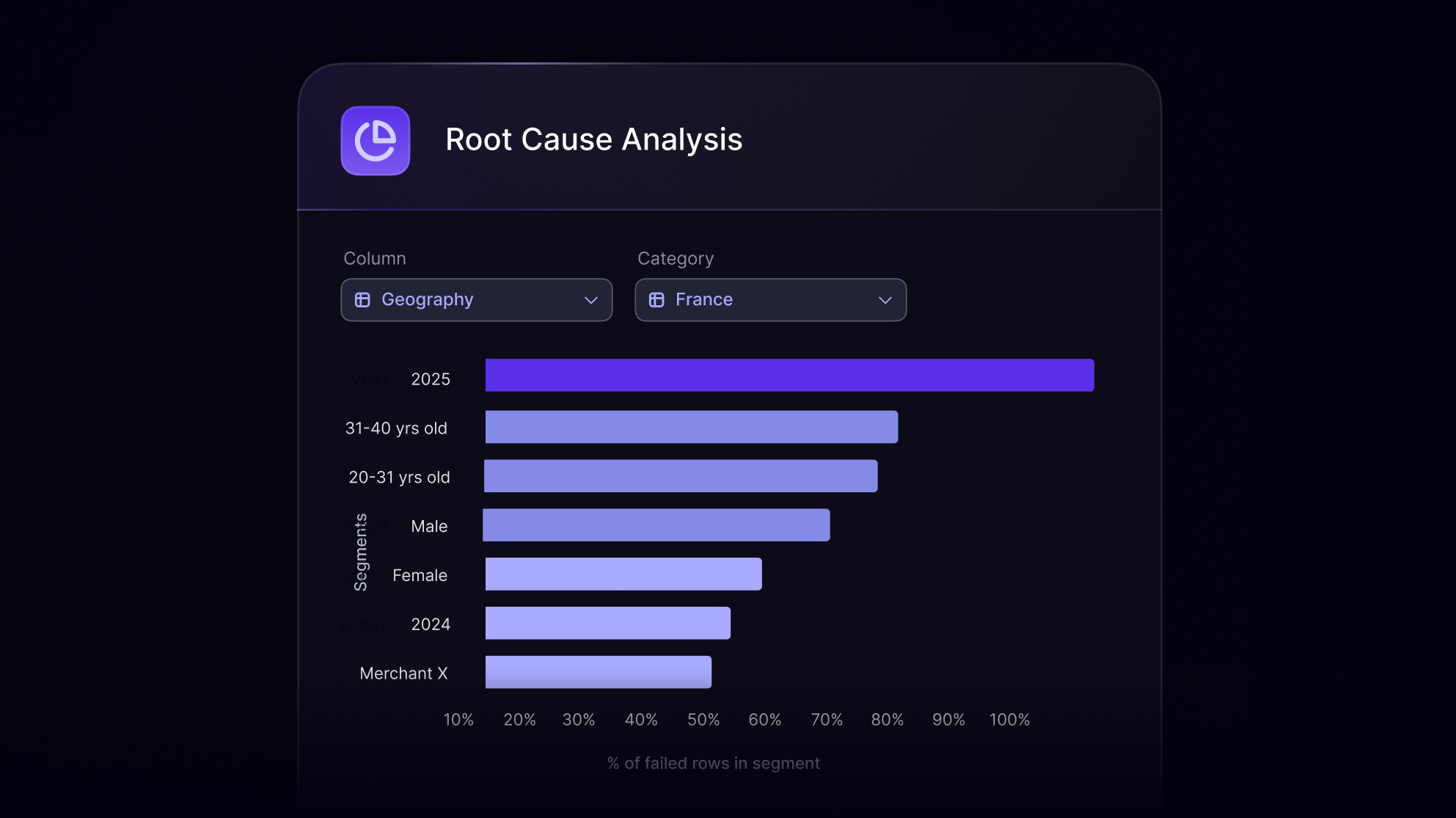
Task: Open the Geography column dropdown
Action: pyautogui.click(x=476, y=300)
